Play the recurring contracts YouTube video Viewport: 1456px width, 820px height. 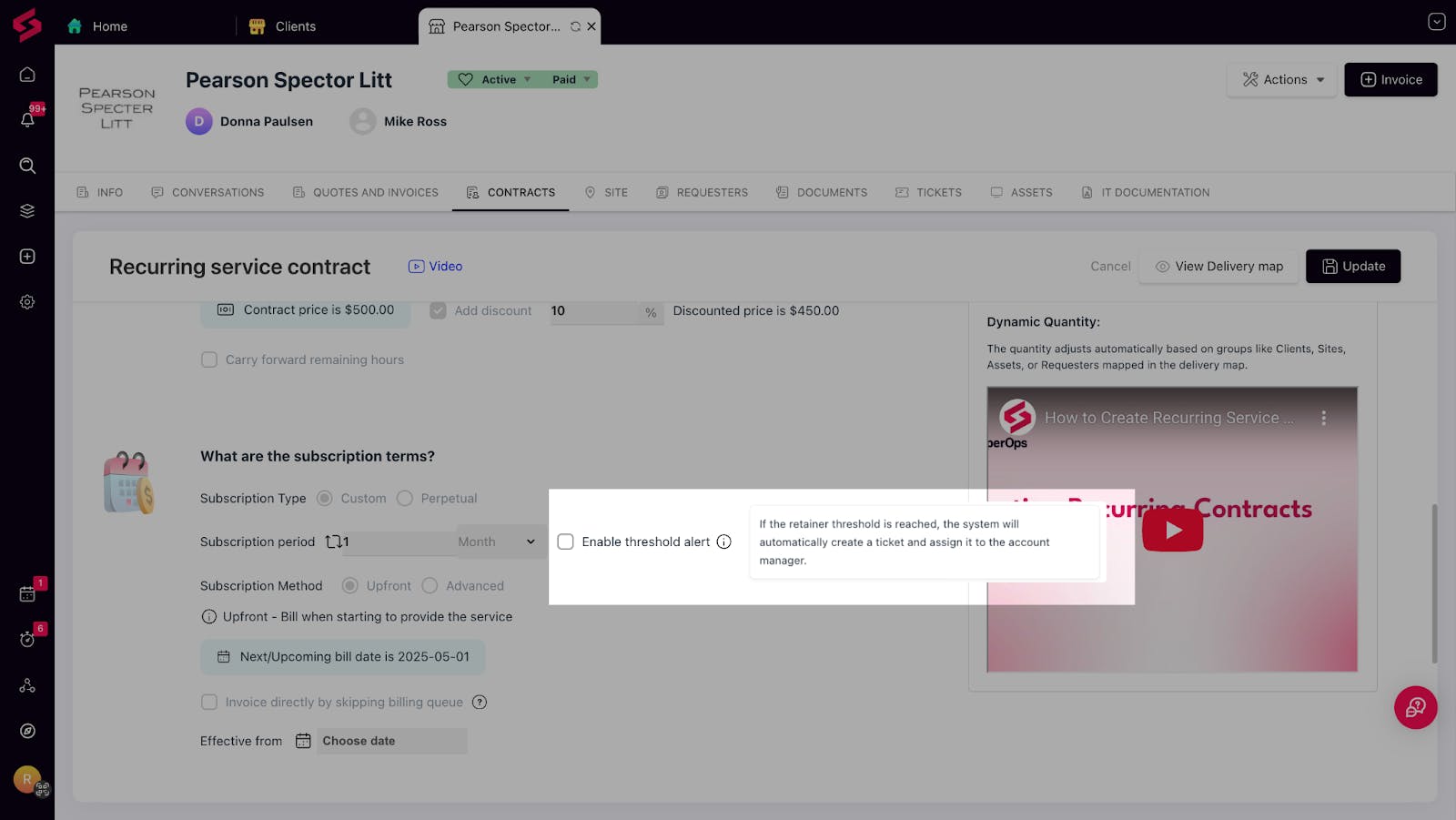[1172, 530]
